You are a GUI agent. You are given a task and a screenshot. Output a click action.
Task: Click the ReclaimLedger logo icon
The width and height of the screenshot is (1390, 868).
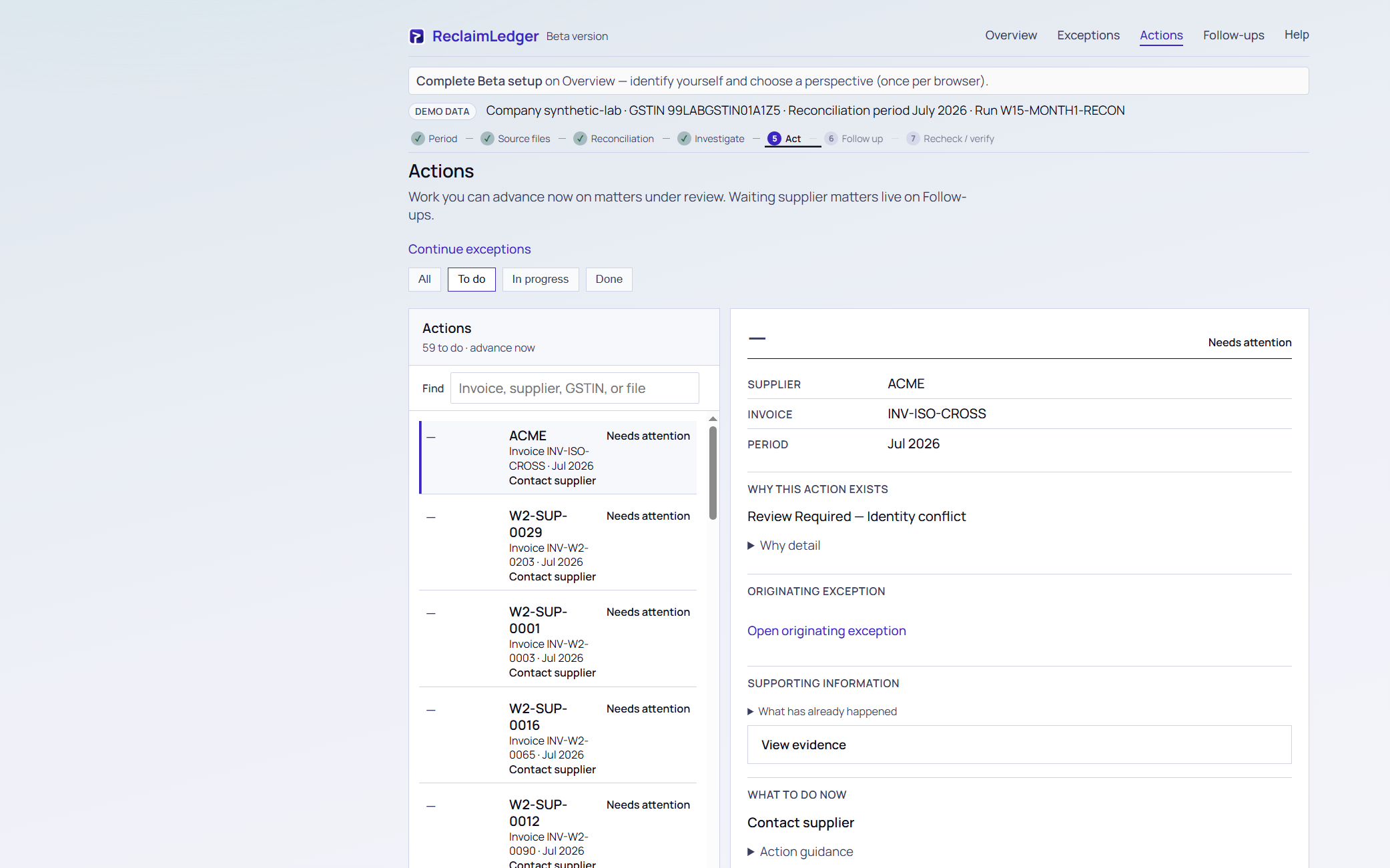[x=416, y=36]
